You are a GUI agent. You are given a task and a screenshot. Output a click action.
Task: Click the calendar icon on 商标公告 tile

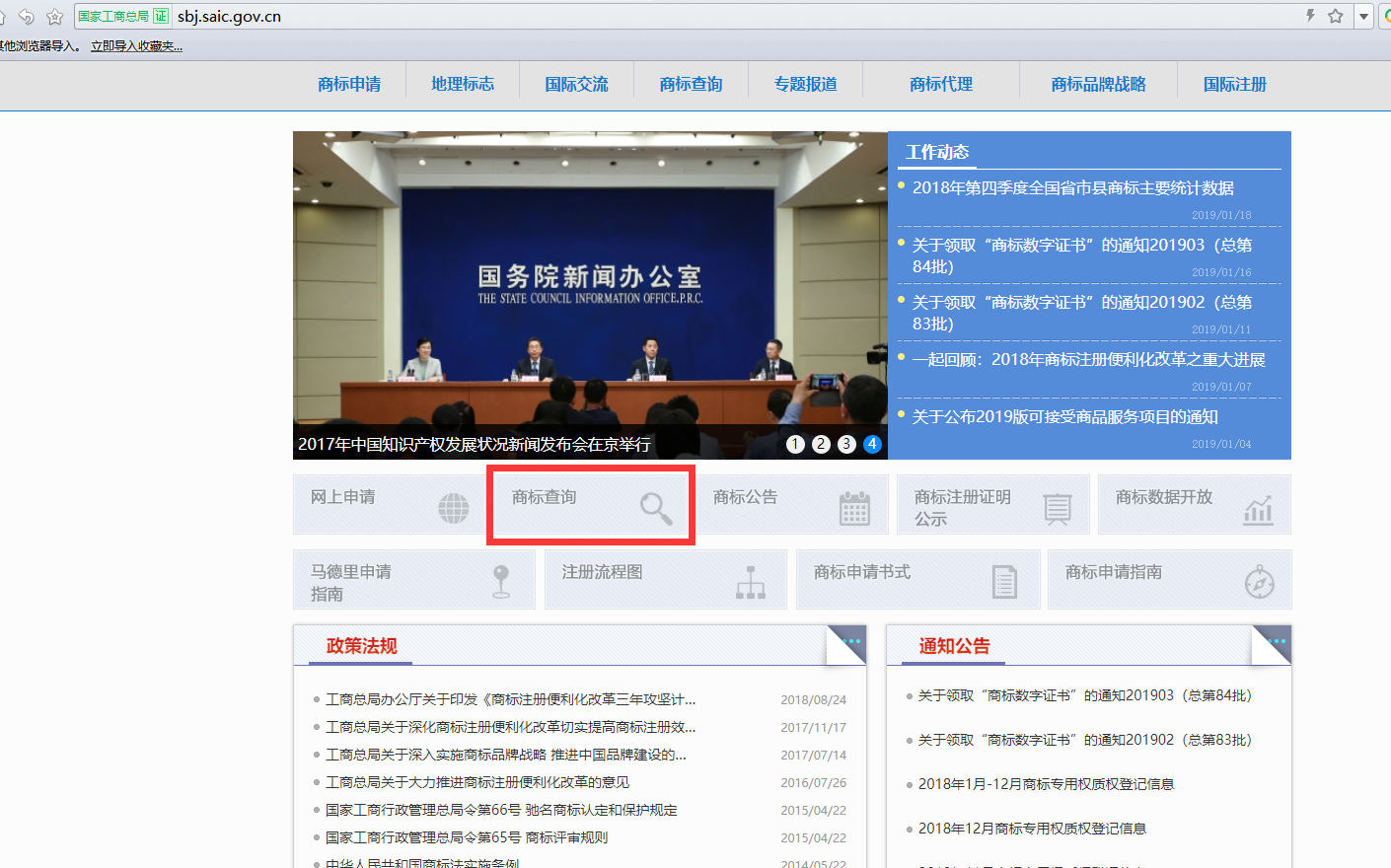tap(854, 508)
